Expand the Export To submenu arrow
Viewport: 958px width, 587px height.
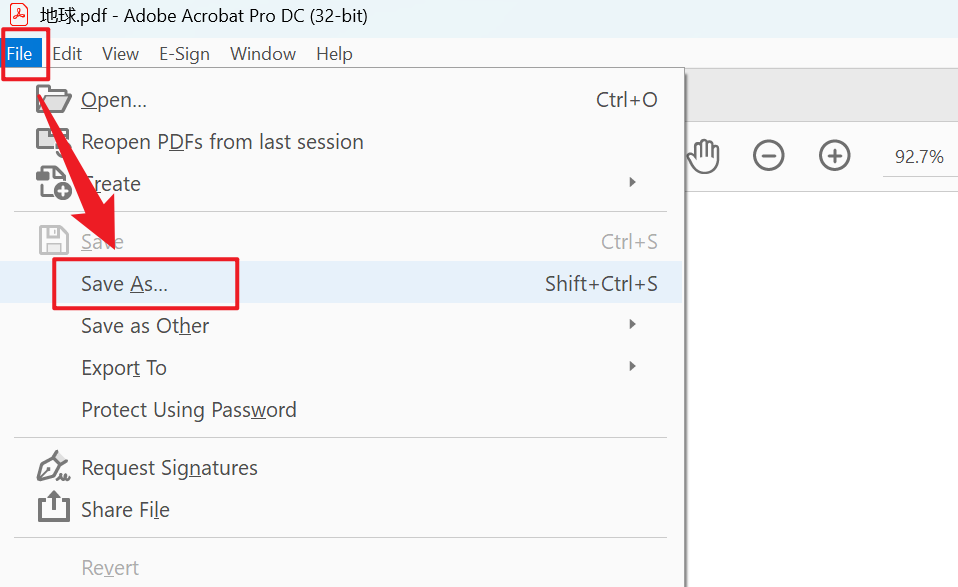(x=632, y=366)
